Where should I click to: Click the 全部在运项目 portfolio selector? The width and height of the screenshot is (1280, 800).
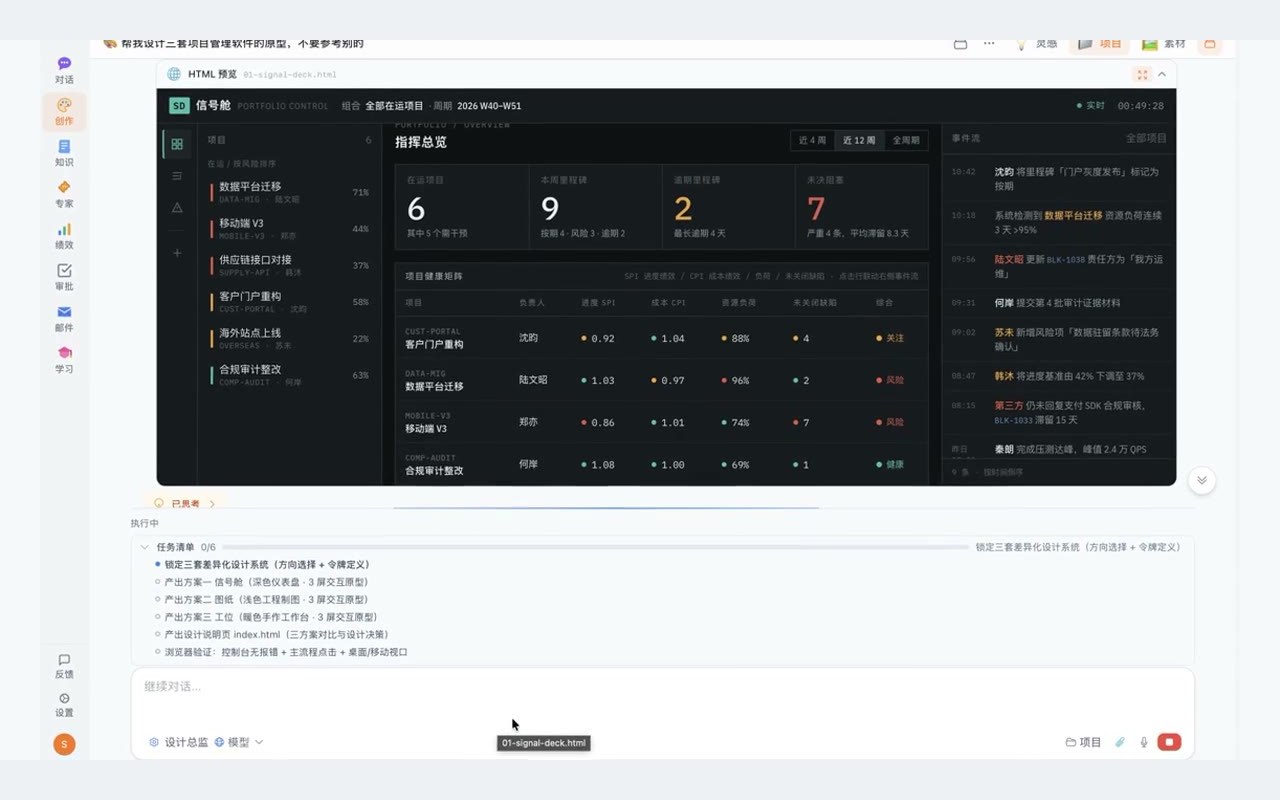click(394, 106)
